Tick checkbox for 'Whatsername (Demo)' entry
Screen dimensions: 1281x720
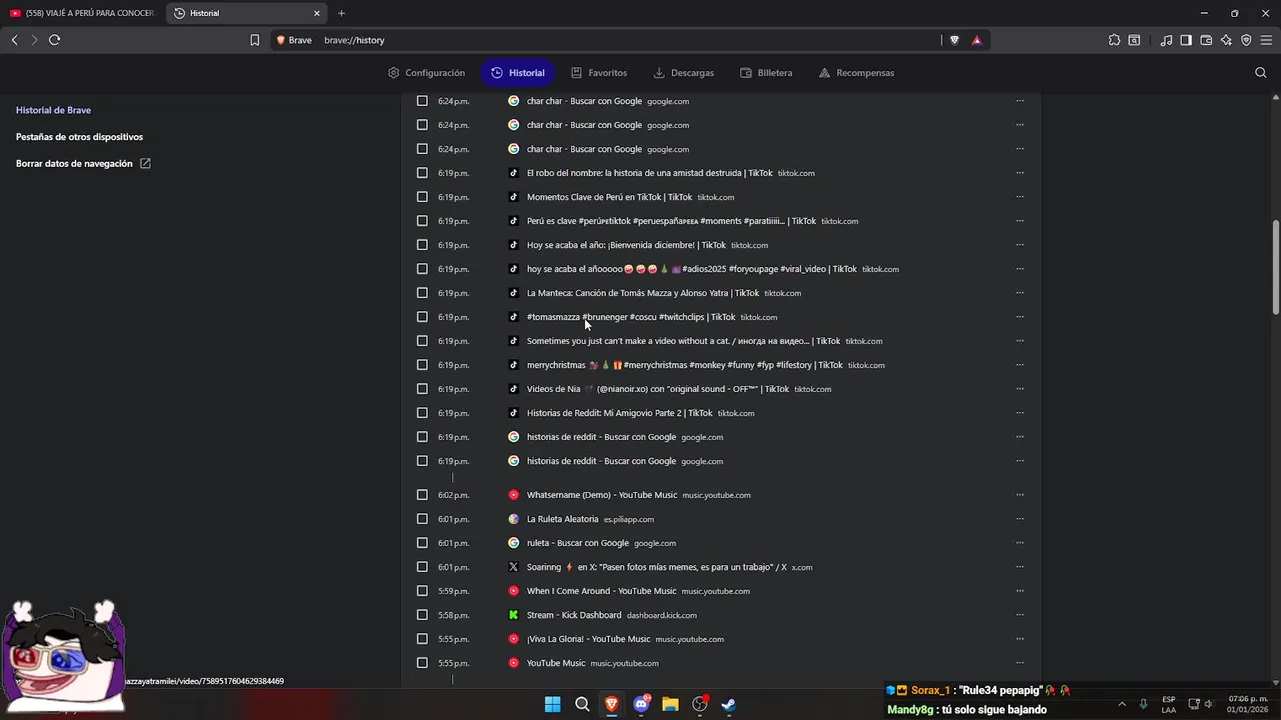(422, 495)
